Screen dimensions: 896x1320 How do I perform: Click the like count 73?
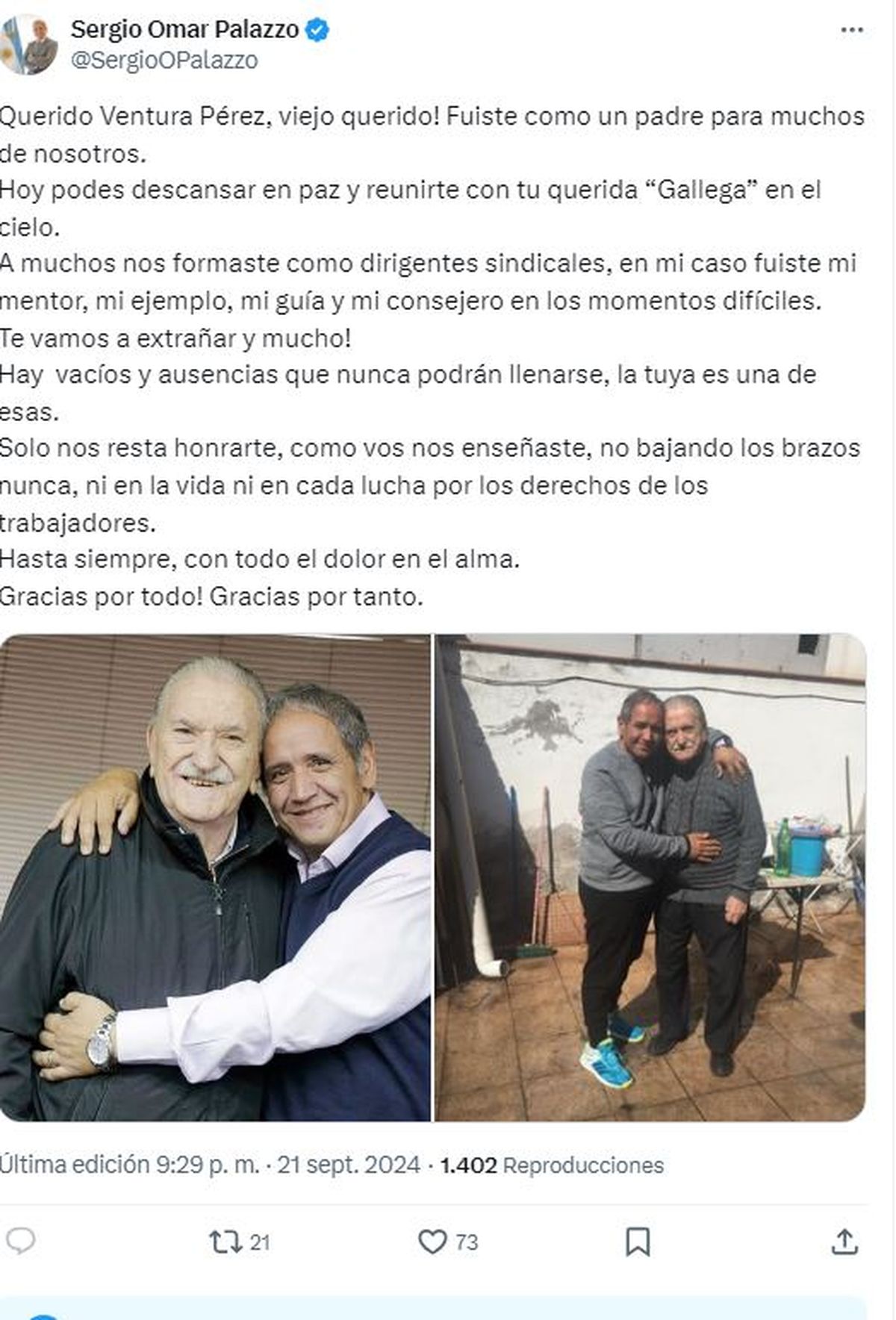pyautogui.click(x=467, y=1242)
